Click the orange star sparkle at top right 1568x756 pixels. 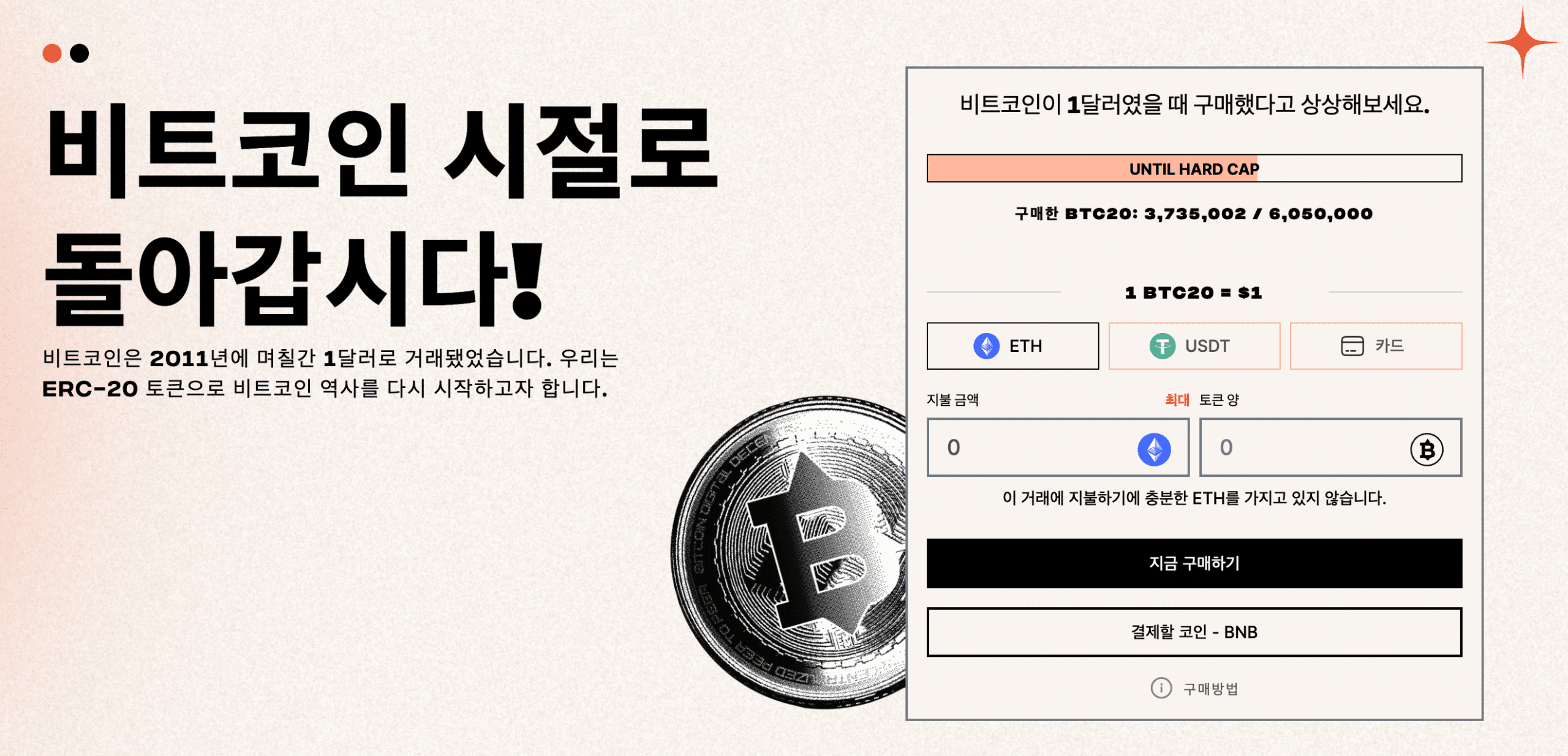[1522, 42]
